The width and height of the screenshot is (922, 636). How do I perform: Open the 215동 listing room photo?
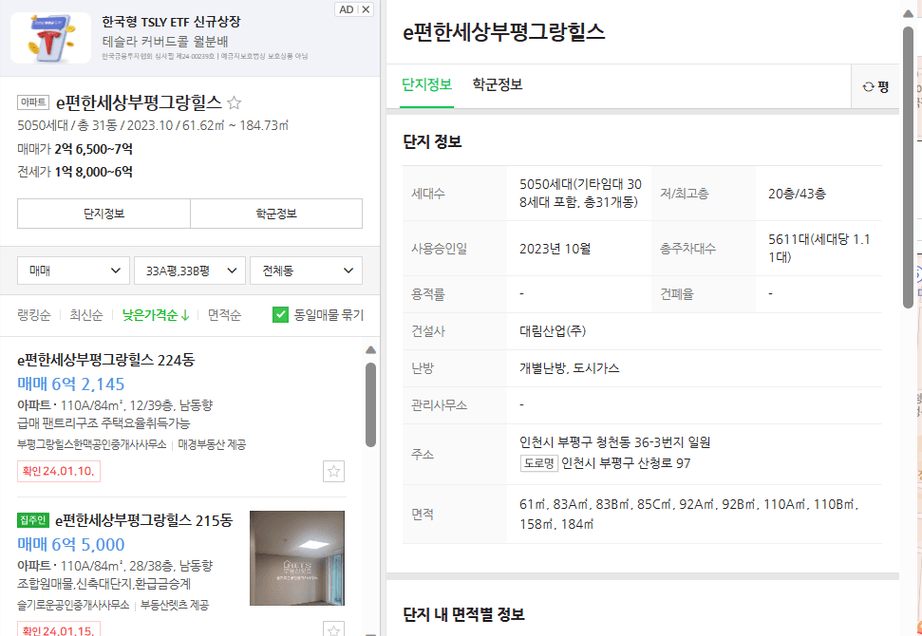(298, 558)
